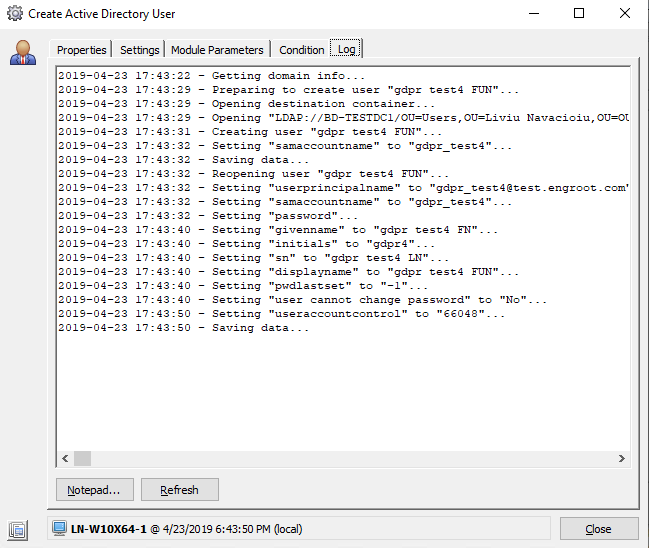The image size is (649, 548).
Task: Click the log line setting "useraccountcontrol"
Action: 281,314
